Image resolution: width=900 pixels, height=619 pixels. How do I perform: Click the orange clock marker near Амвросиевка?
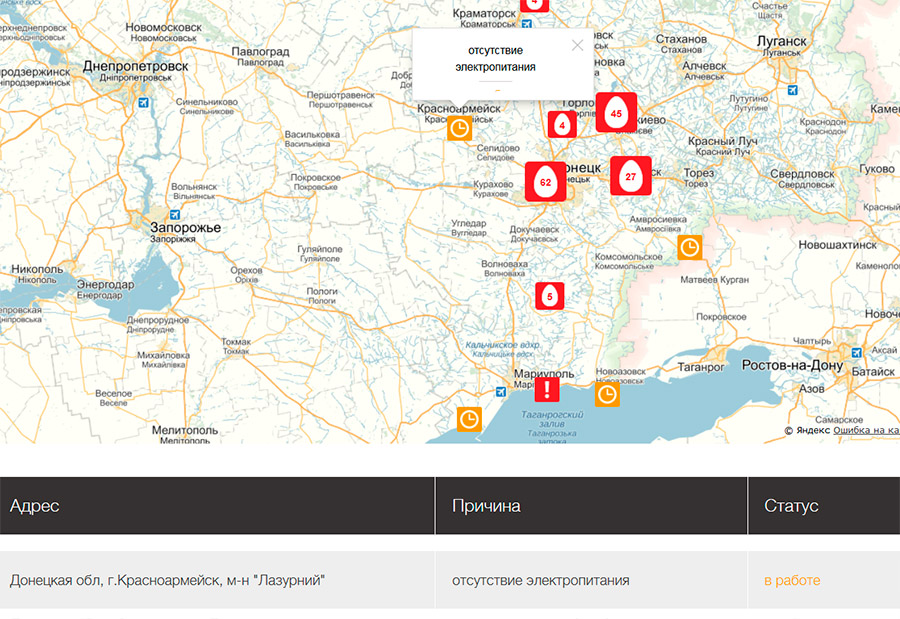690,247
